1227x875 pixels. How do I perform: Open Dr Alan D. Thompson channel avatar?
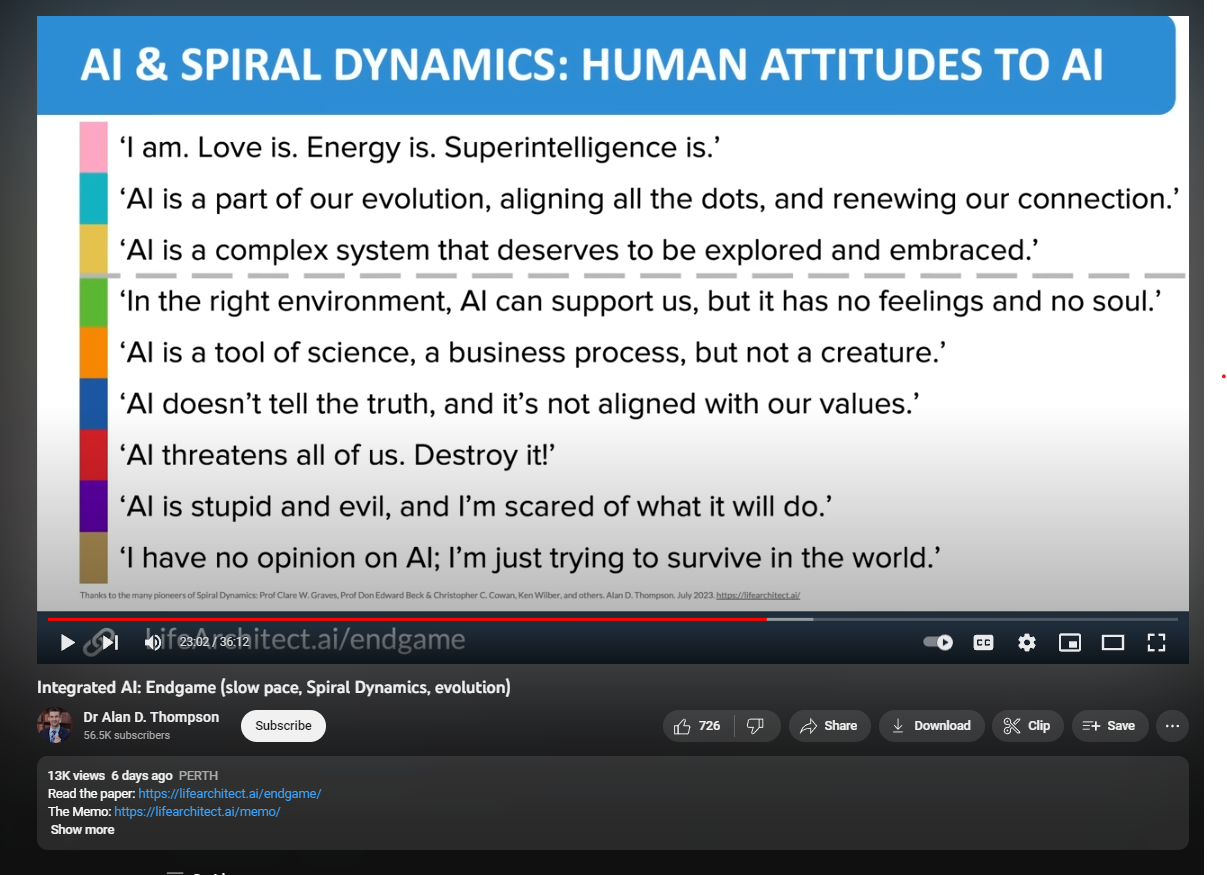click(x=55, y=726)
